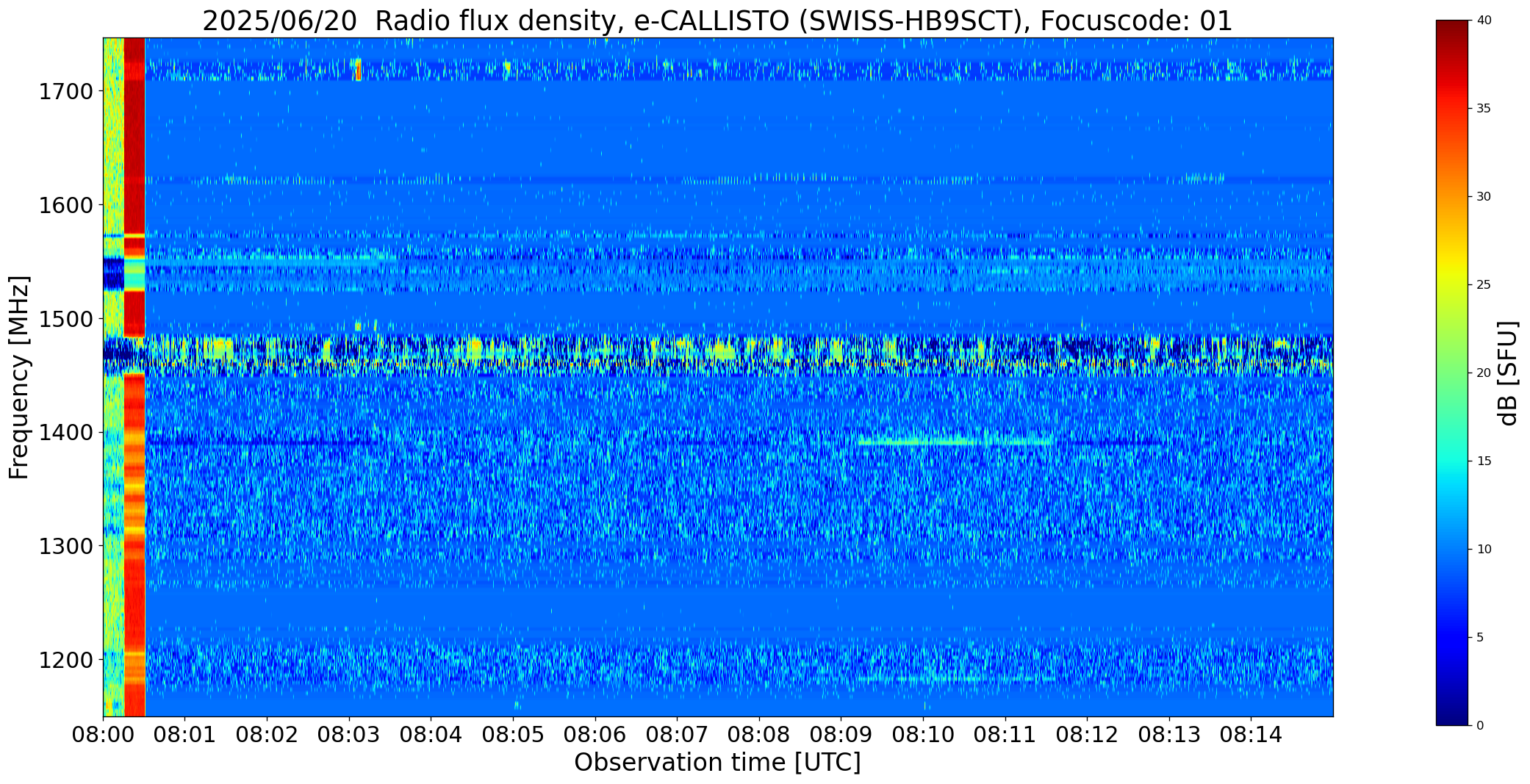Click the 08:12 time tick label
Viewport: 1530px width, 784px height.
[x=1087, y=735]
